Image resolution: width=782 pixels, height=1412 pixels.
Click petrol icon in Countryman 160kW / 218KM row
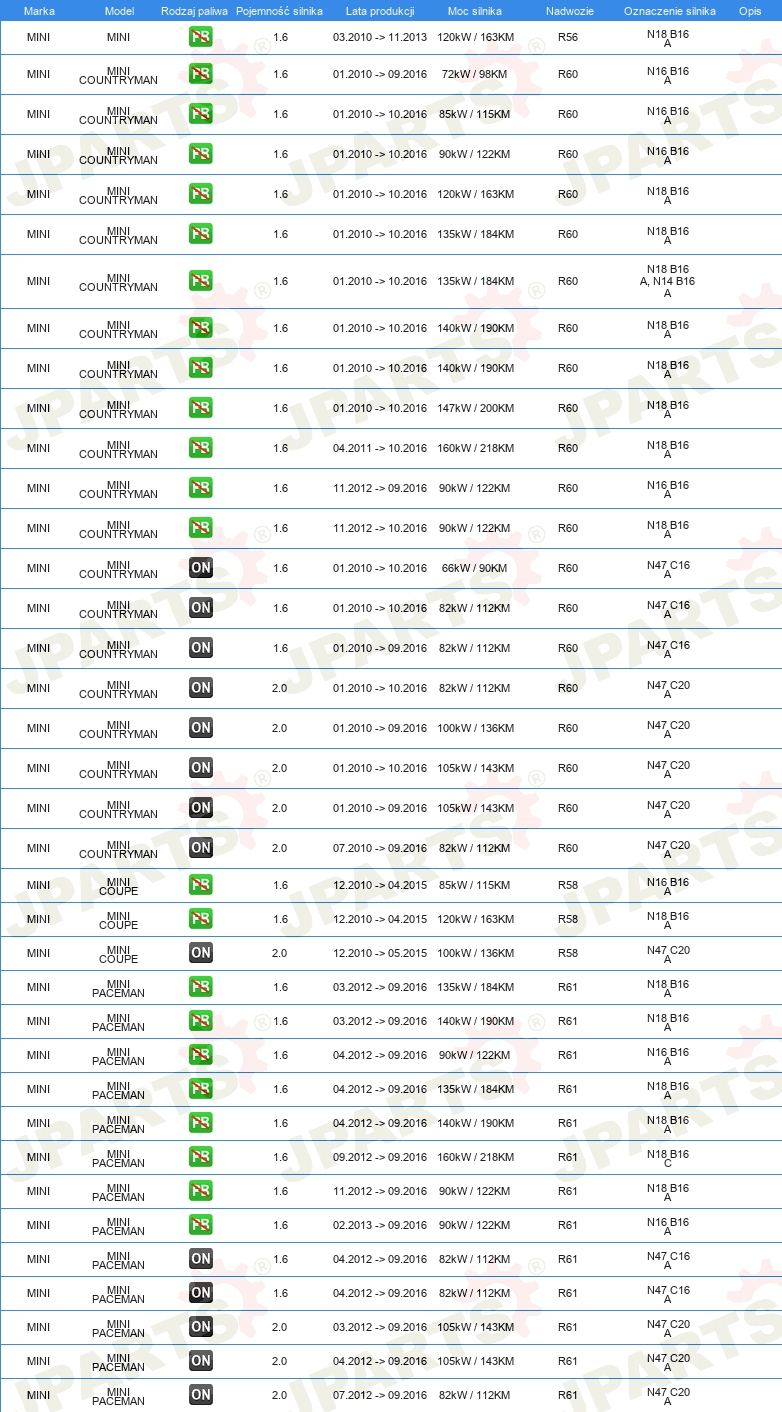click(x=201, y=448)
